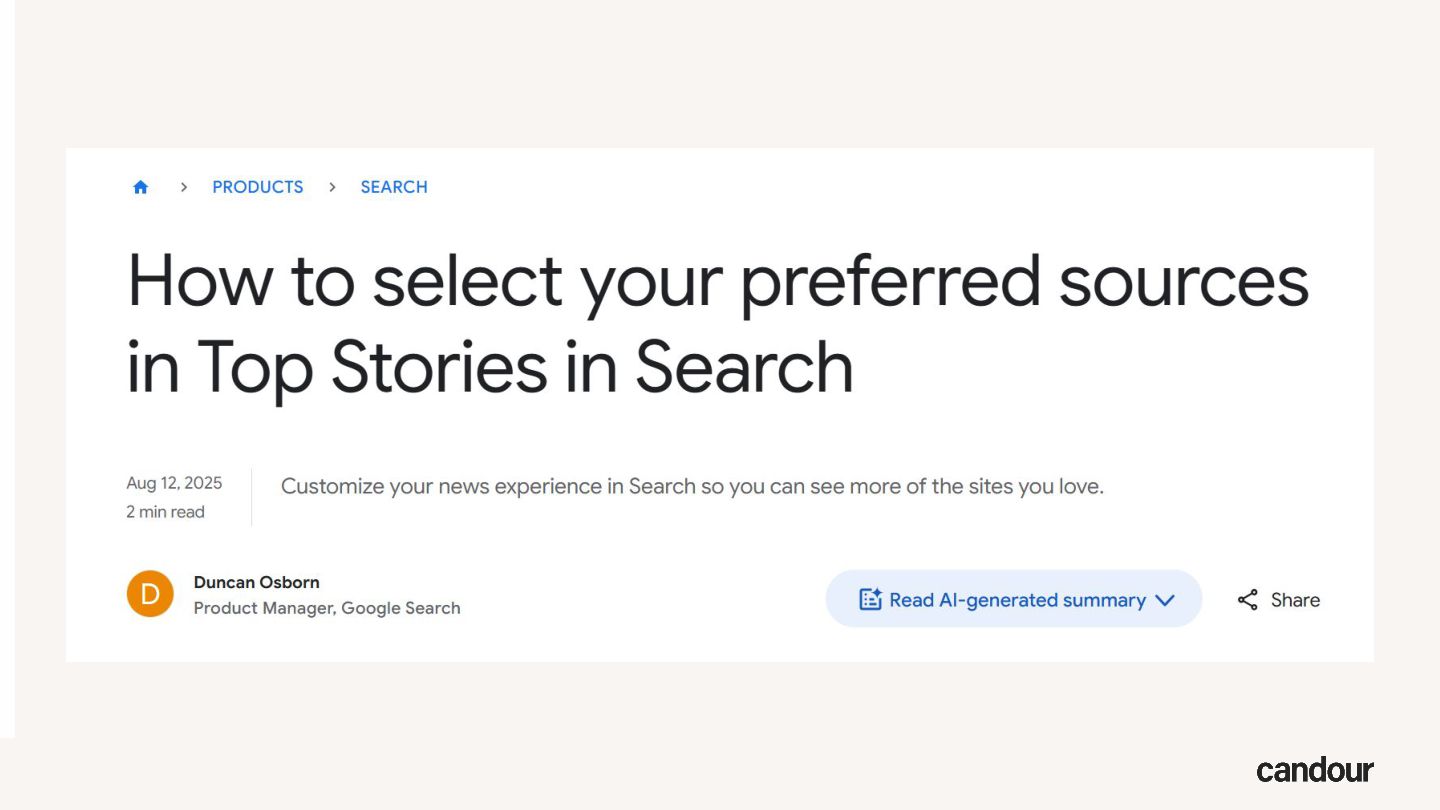Click the chevron between home and PRODUCTS
This screenshot has width=1440, height=810.
coord(184,187)
